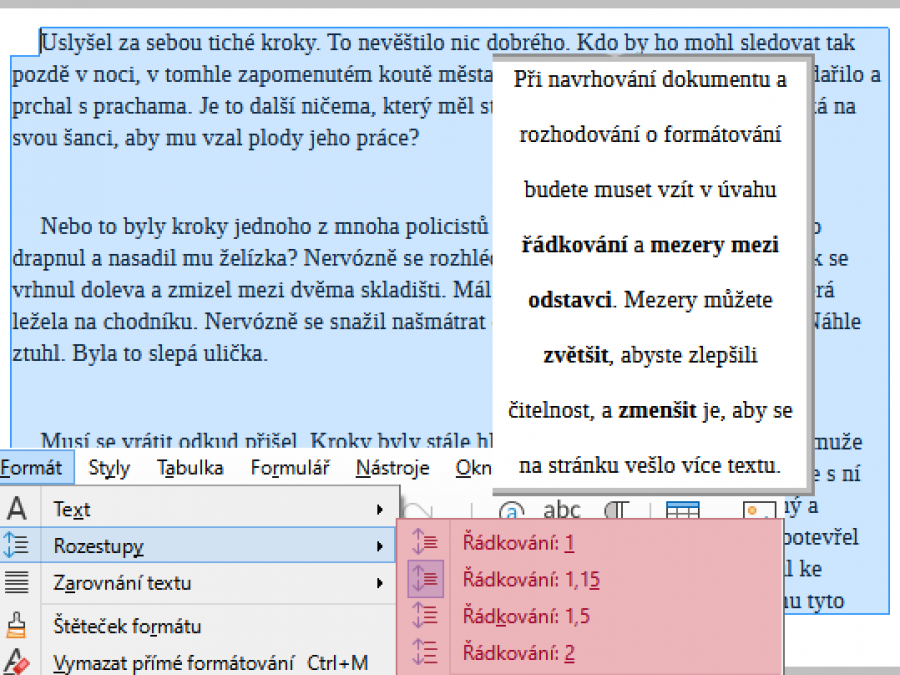Click icon beside Řádkování: 1
Image resolution: width=900 pixels, height=675 pixels.
click(x=425, y=542)
